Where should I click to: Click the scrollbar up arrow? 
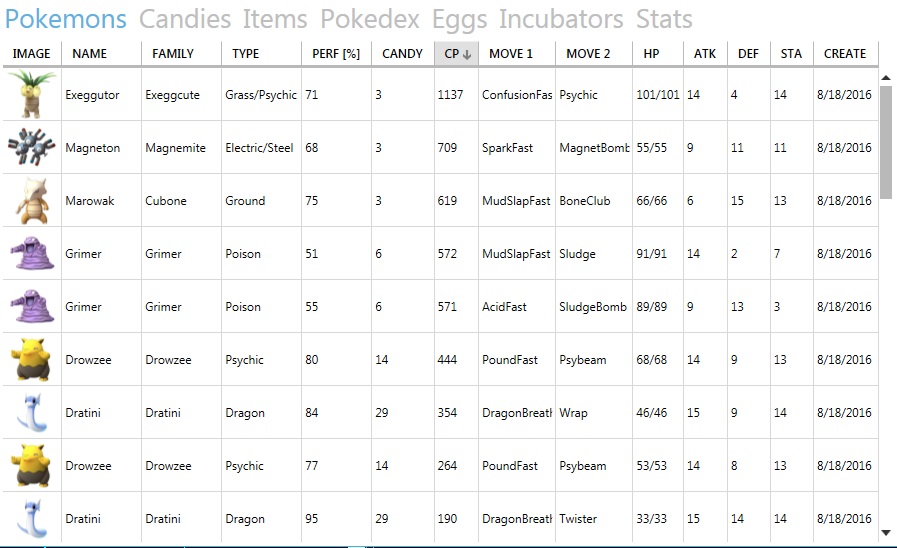coord(886,77)
